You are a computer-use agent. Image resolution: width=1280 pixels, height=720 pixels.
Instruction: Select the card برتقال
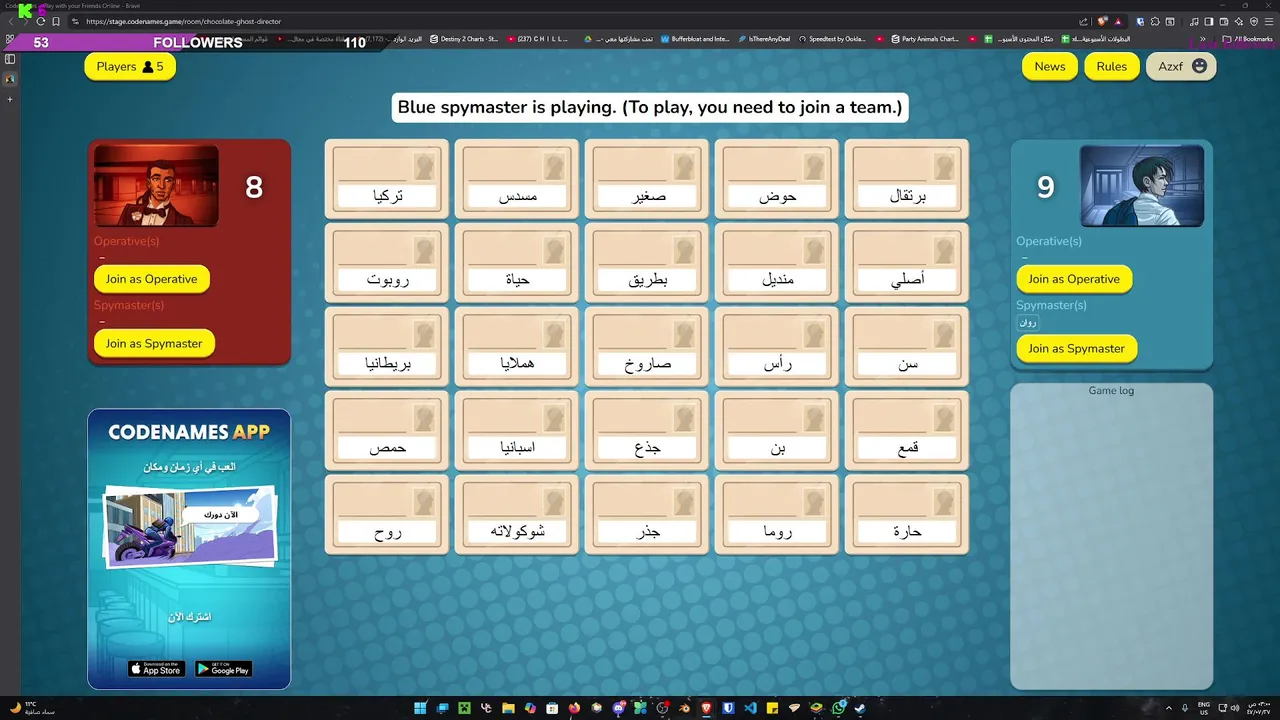point(907,179)
